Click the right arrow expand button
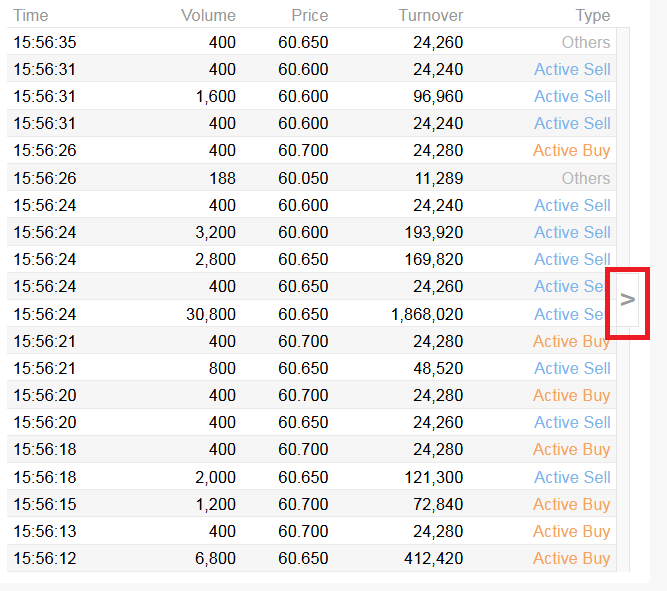 (627, 300)
